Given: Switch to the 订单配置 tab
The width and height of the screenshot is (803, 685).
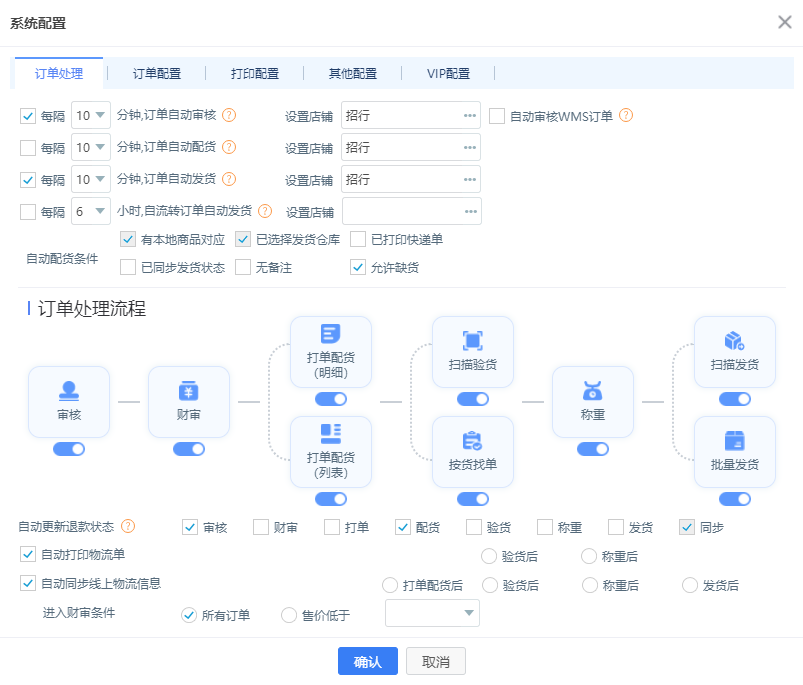Looking at the screenshot, I should tap(157, 73).
